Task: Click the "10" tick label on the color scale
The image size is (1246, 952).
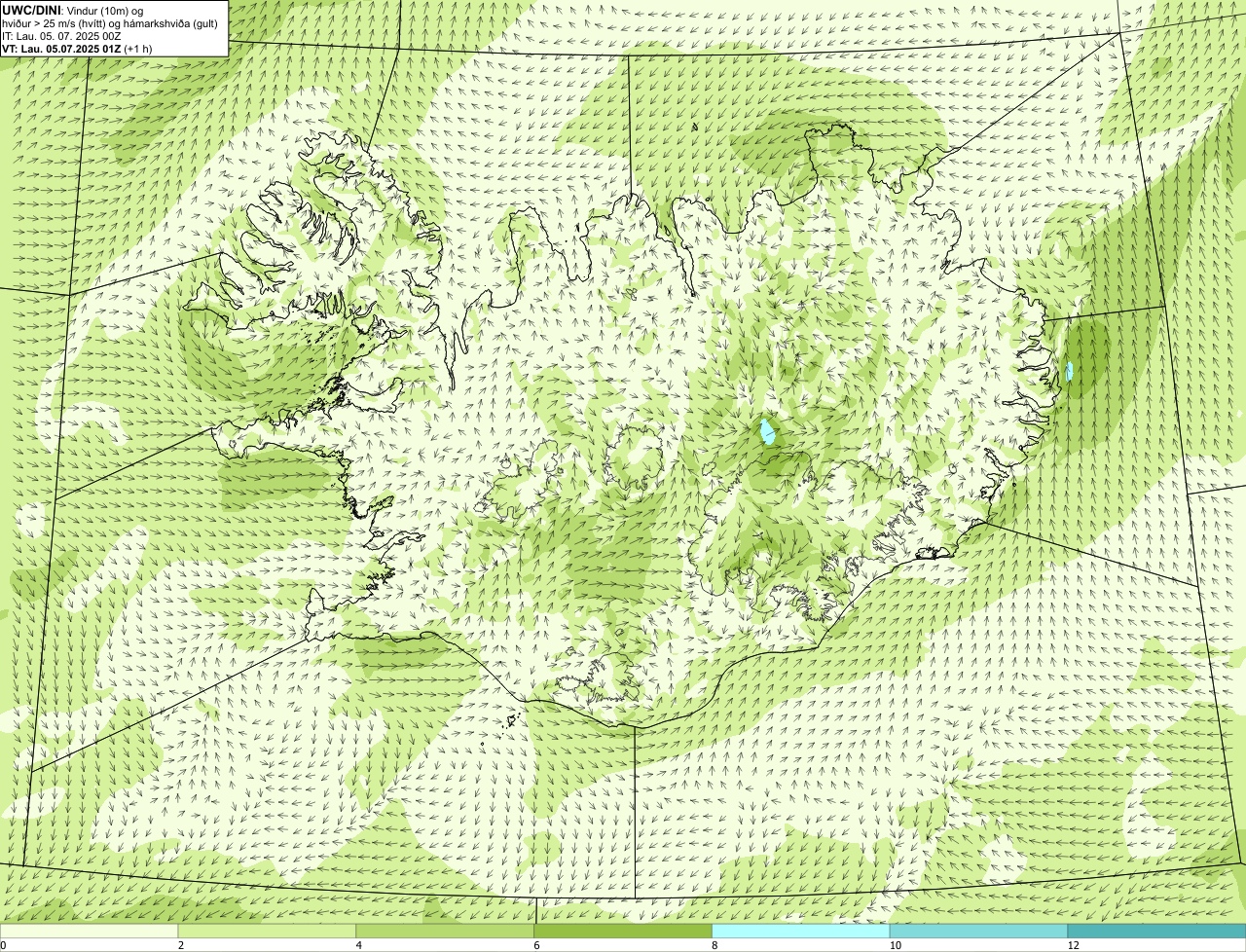Action: pyautogui.click(x=895, y=945)
